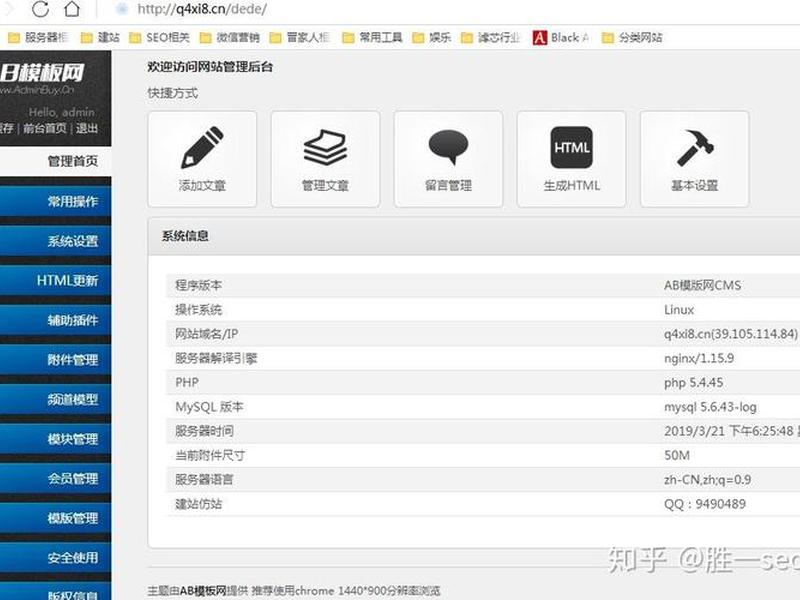Select 管理首页 in the sidebar
The height and width of the screenshot is (600, 800).
tap(56, 161)
